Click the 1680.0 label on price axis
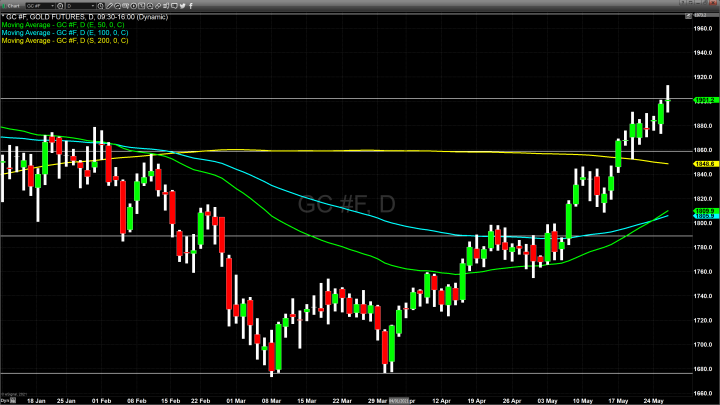This screenshot has height=405, width=720. [x=703, y=369]
